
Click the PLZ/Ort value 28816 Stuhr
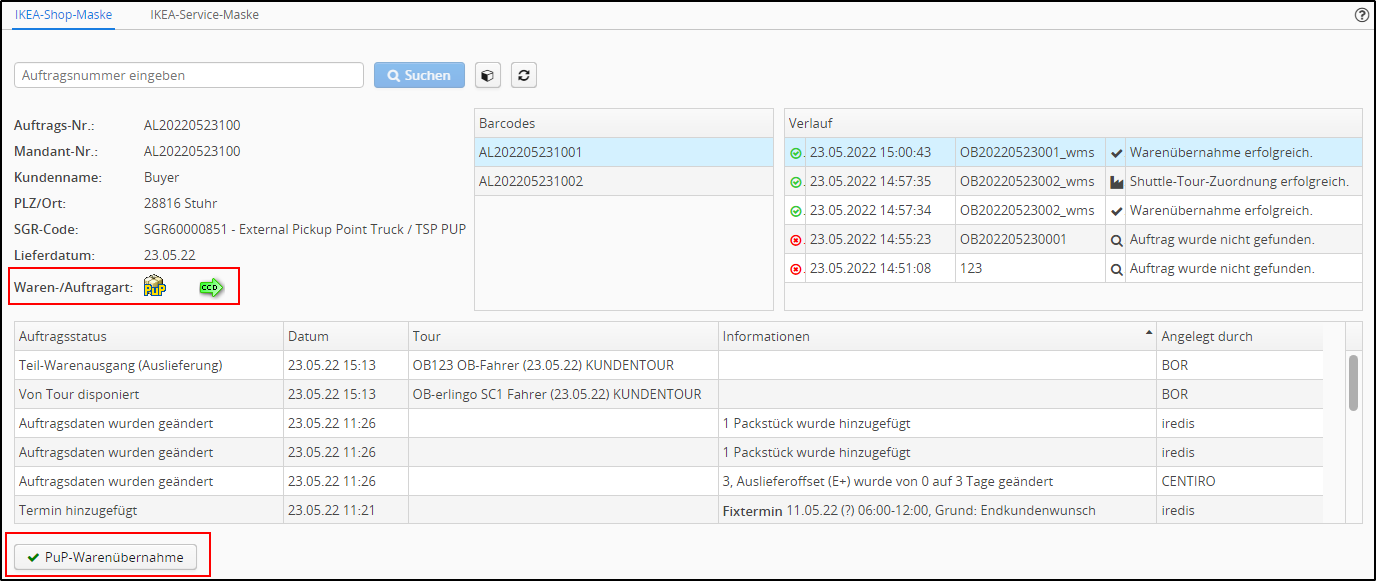182,203
